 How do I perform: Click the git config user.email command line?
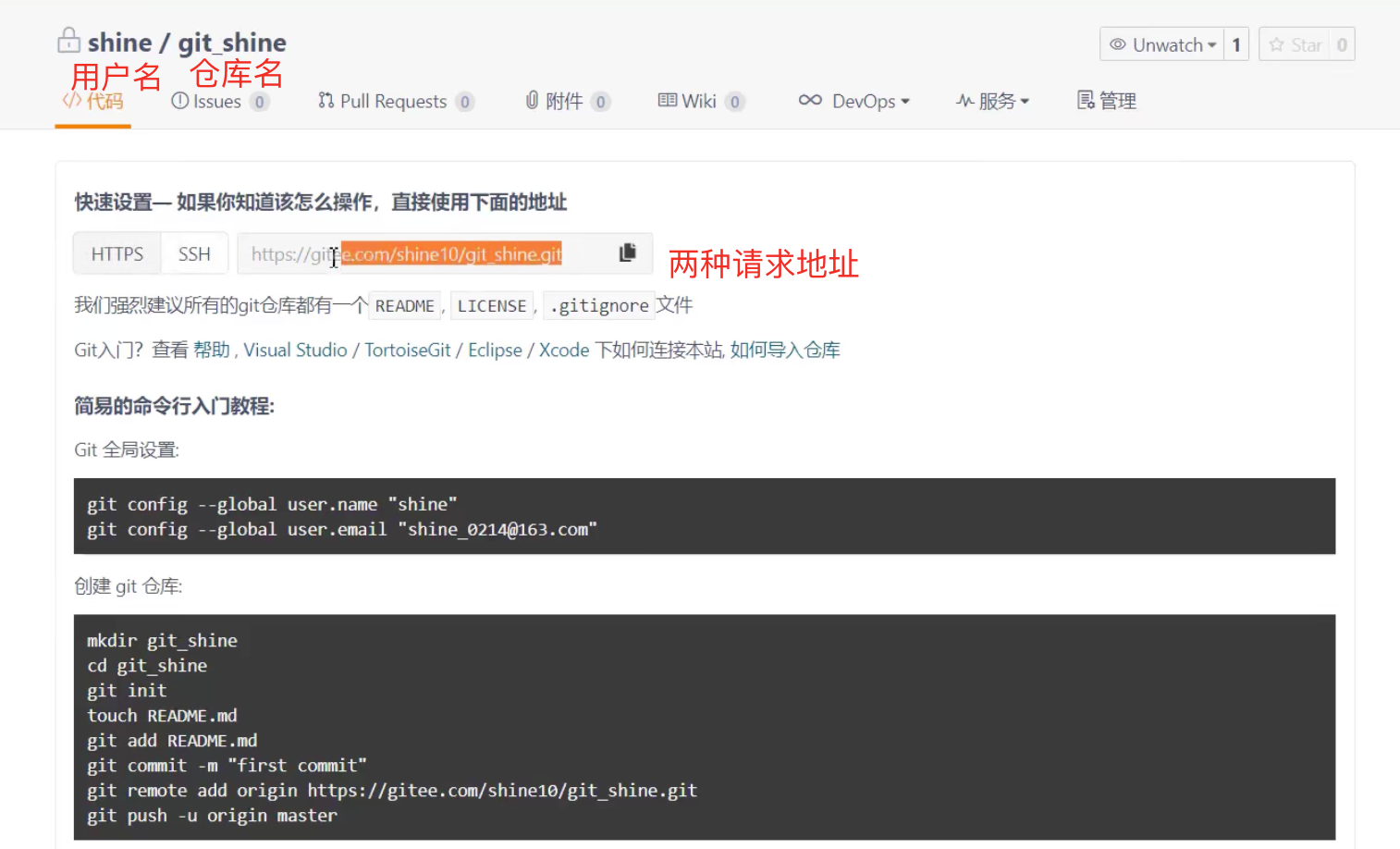tap(342, 529)
